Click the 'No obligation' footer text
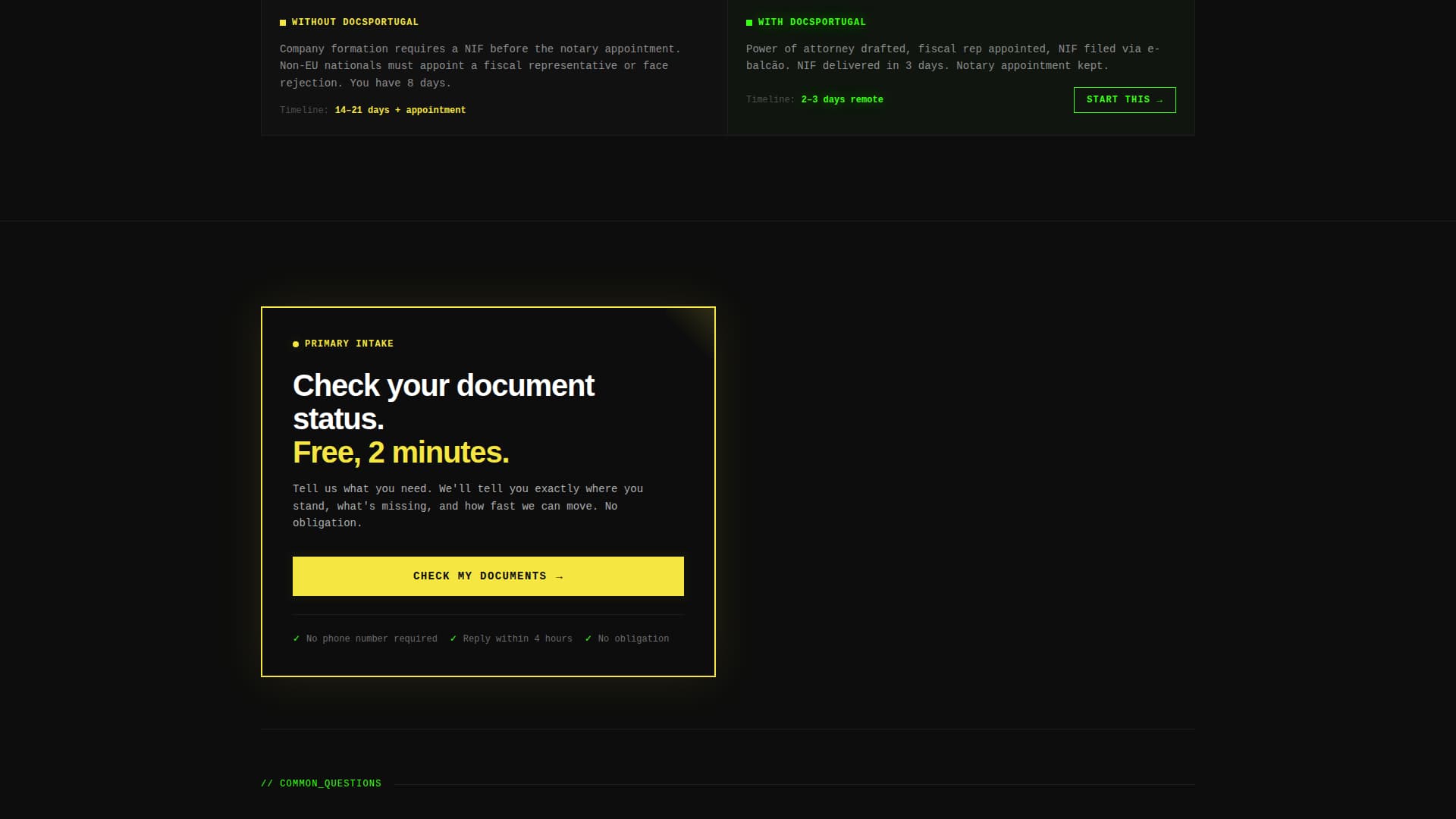 pyautogui.click(x=633, y=639)
